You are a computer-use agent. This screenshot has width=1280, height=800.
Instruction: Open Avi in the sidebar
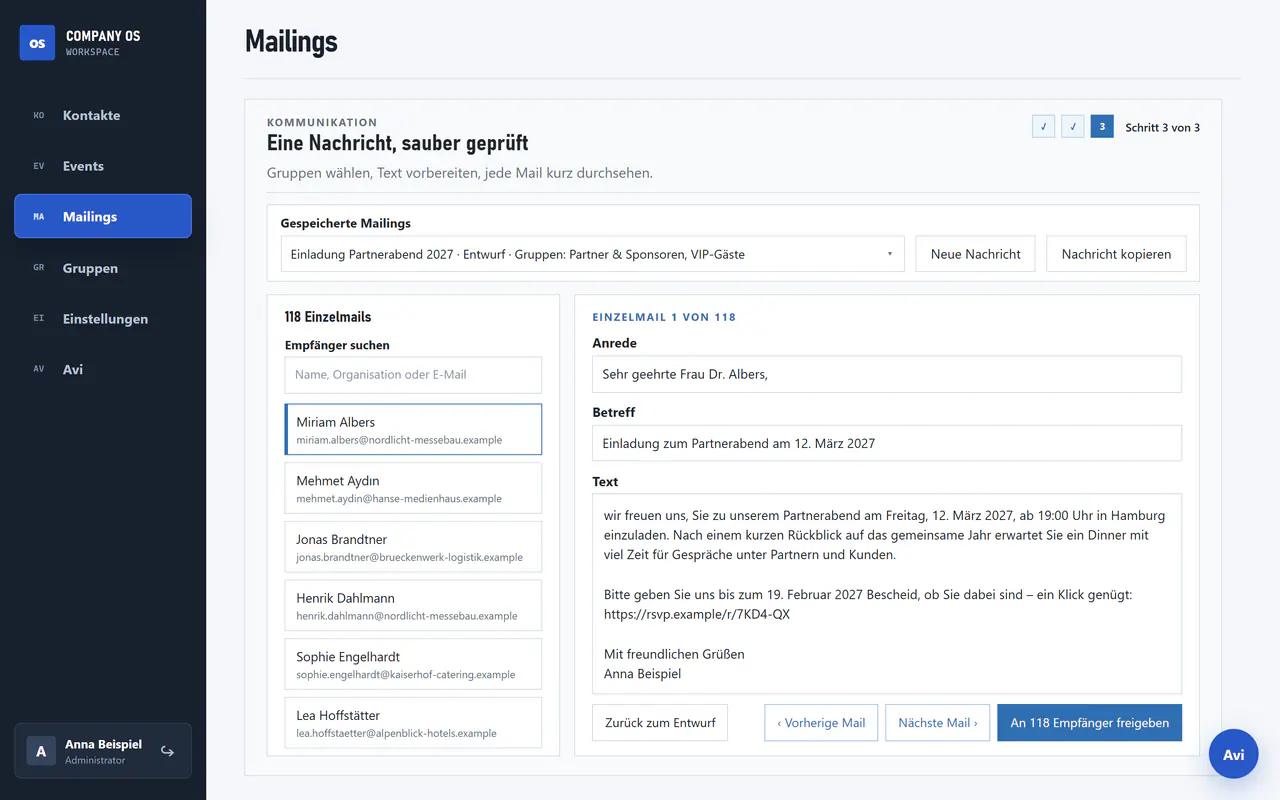click(103, 369)
